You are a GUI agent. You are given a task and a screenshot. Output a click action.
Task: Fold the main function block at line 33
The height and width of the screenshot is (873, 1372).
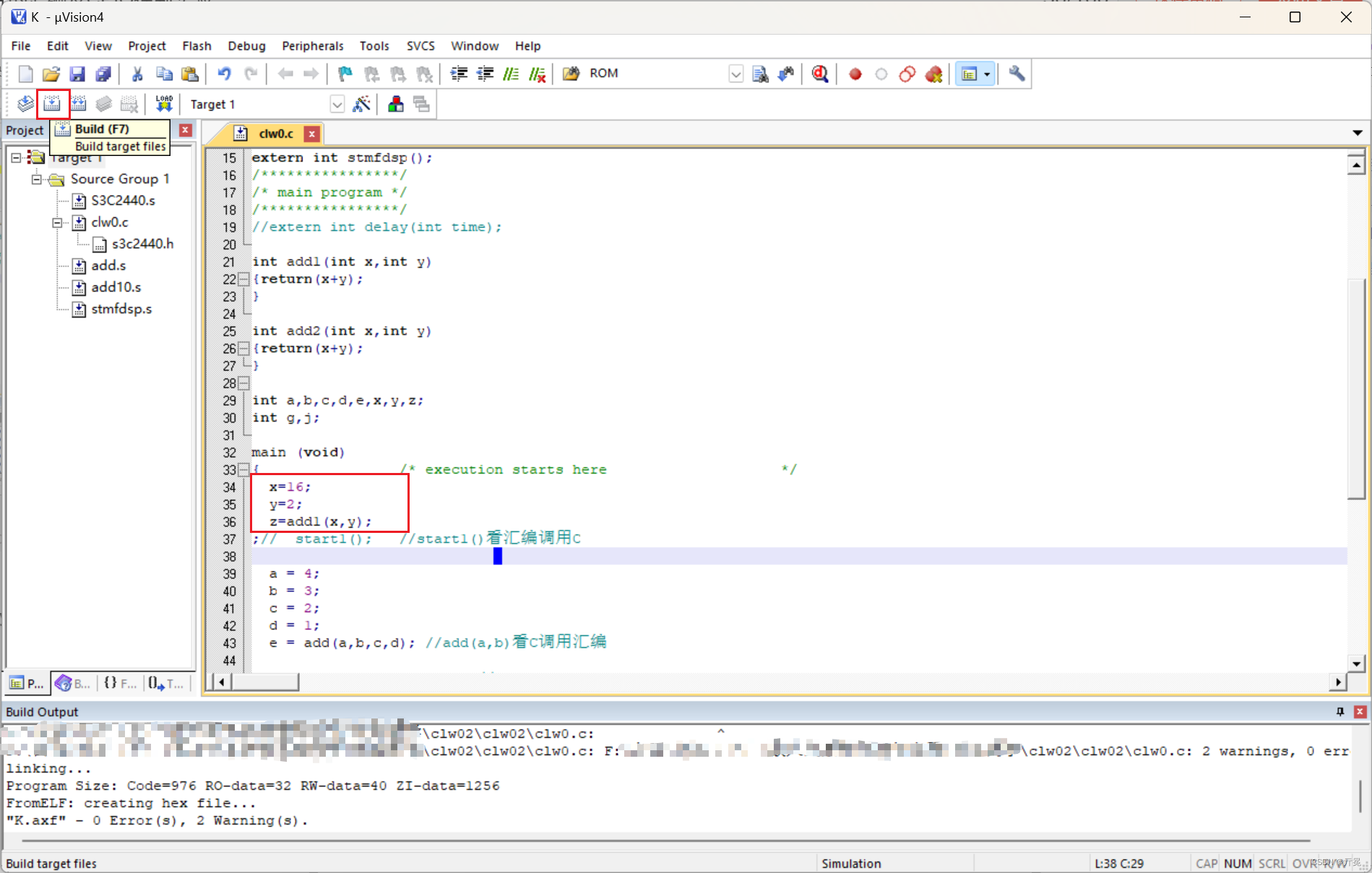pyautogui.click(x=243, y=469)
